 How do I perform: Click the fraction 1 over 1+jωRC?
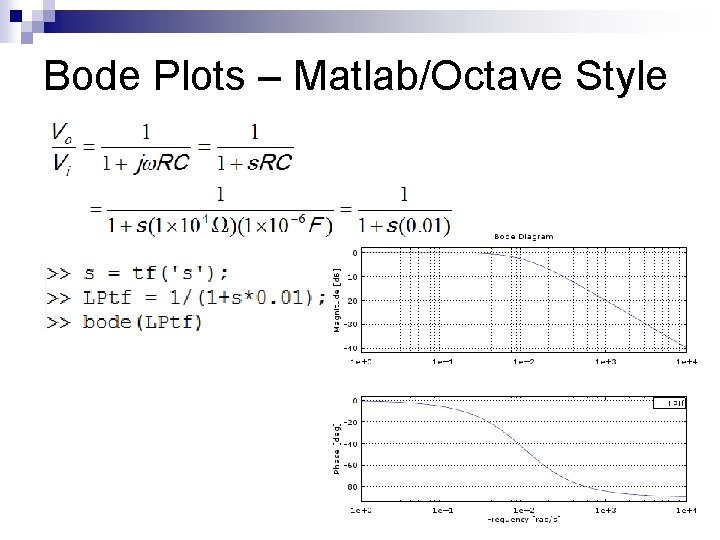pos(146,149)
